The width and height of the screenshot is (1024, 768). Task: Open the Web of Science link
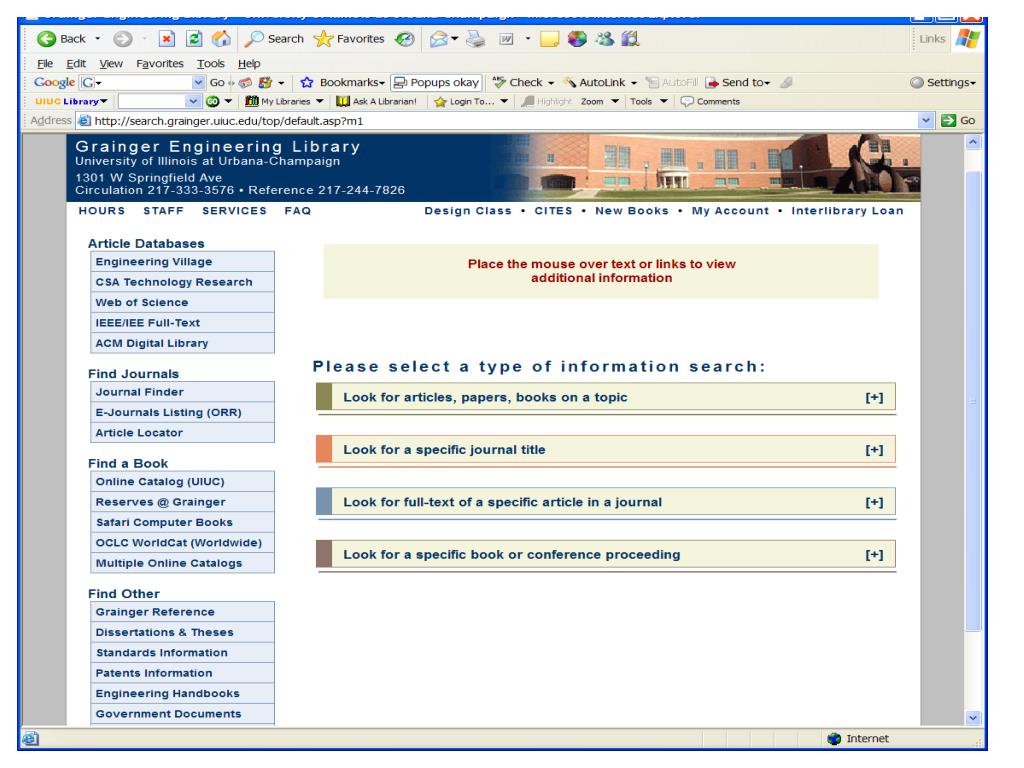pyautogui.click(x=182, y=302)
